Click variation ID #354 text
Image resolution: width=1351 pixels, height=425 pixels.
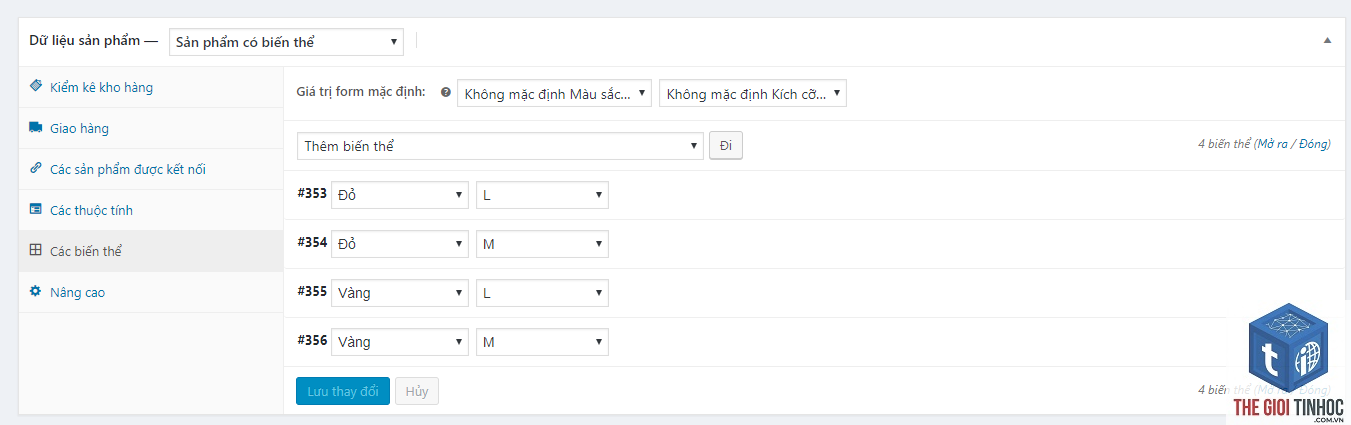coord(312,242)
